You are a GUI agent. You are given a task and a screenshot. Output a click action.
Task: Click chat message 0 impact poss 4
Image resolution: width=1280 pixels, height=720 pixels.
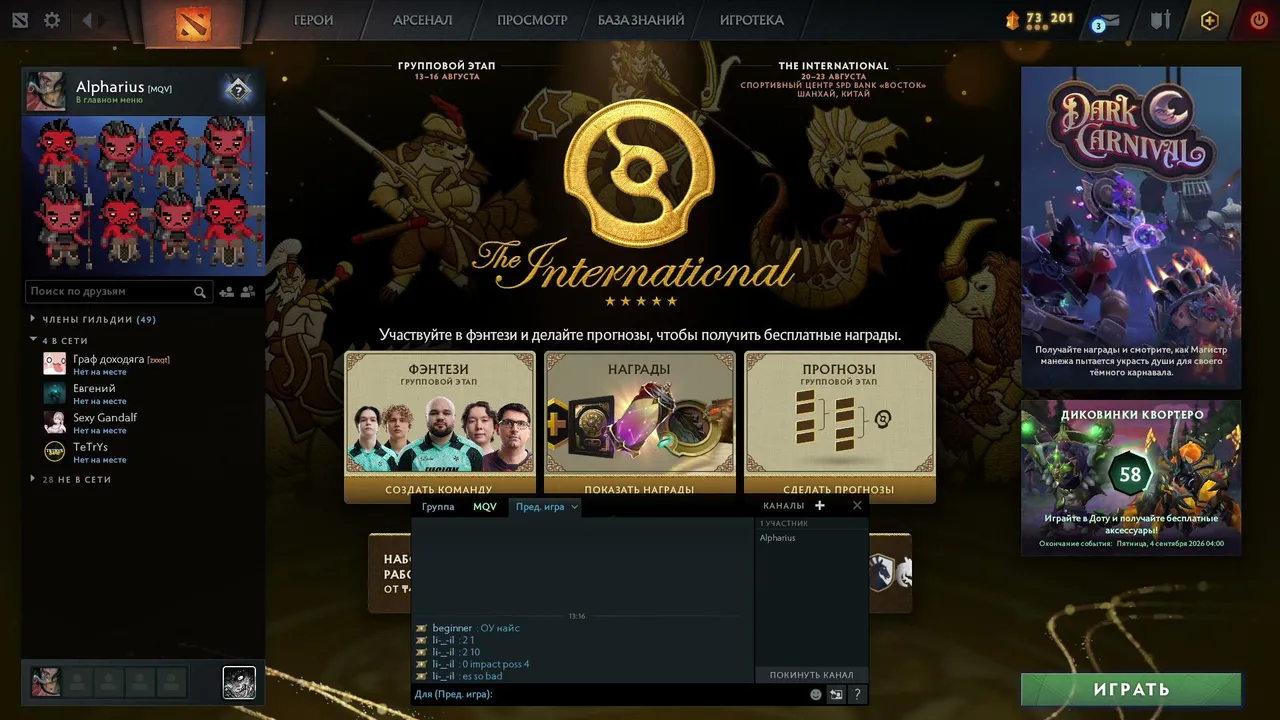(472, 664)
